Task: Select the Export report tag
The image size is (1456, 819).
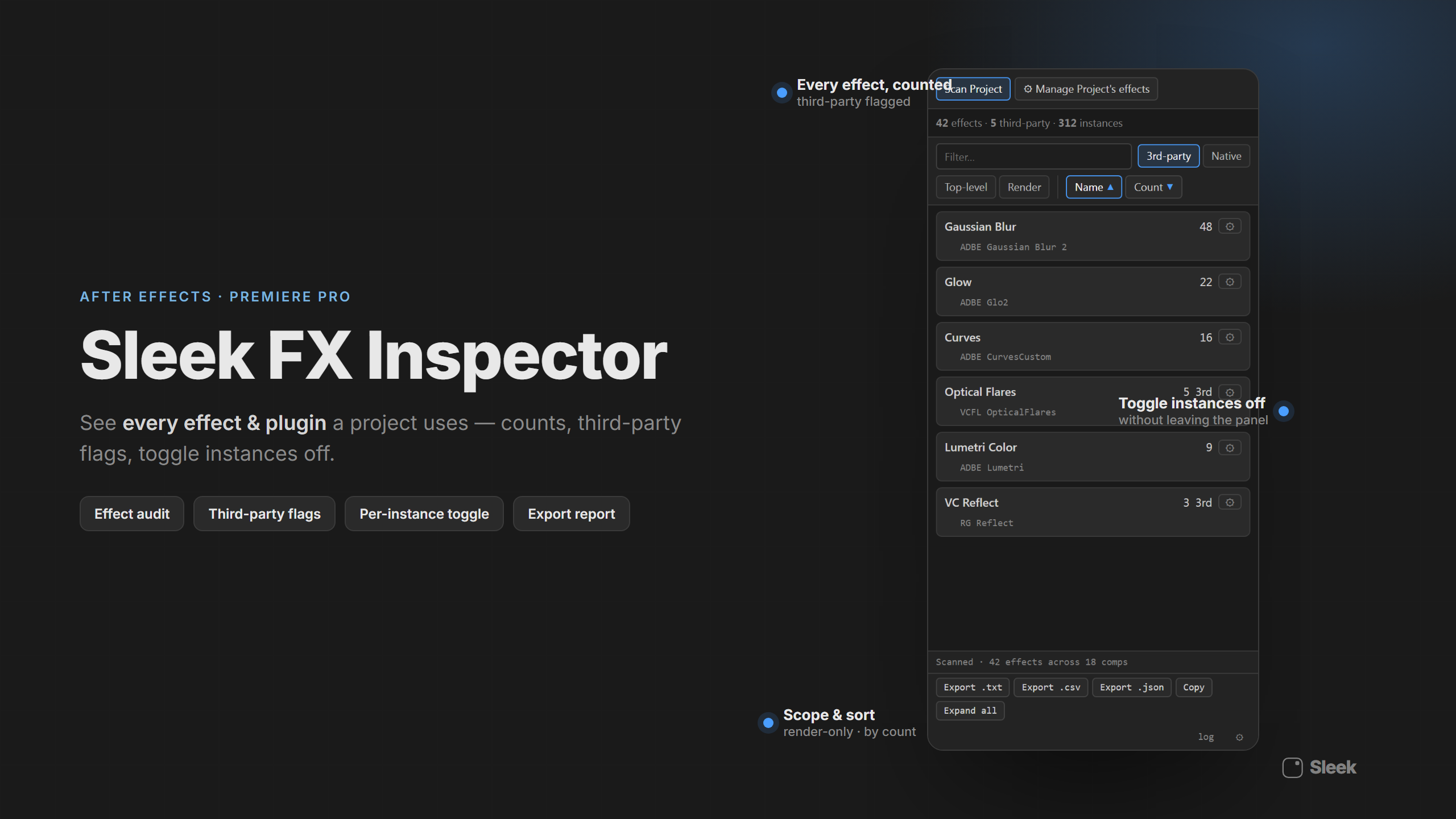Action: pos(572,514)
